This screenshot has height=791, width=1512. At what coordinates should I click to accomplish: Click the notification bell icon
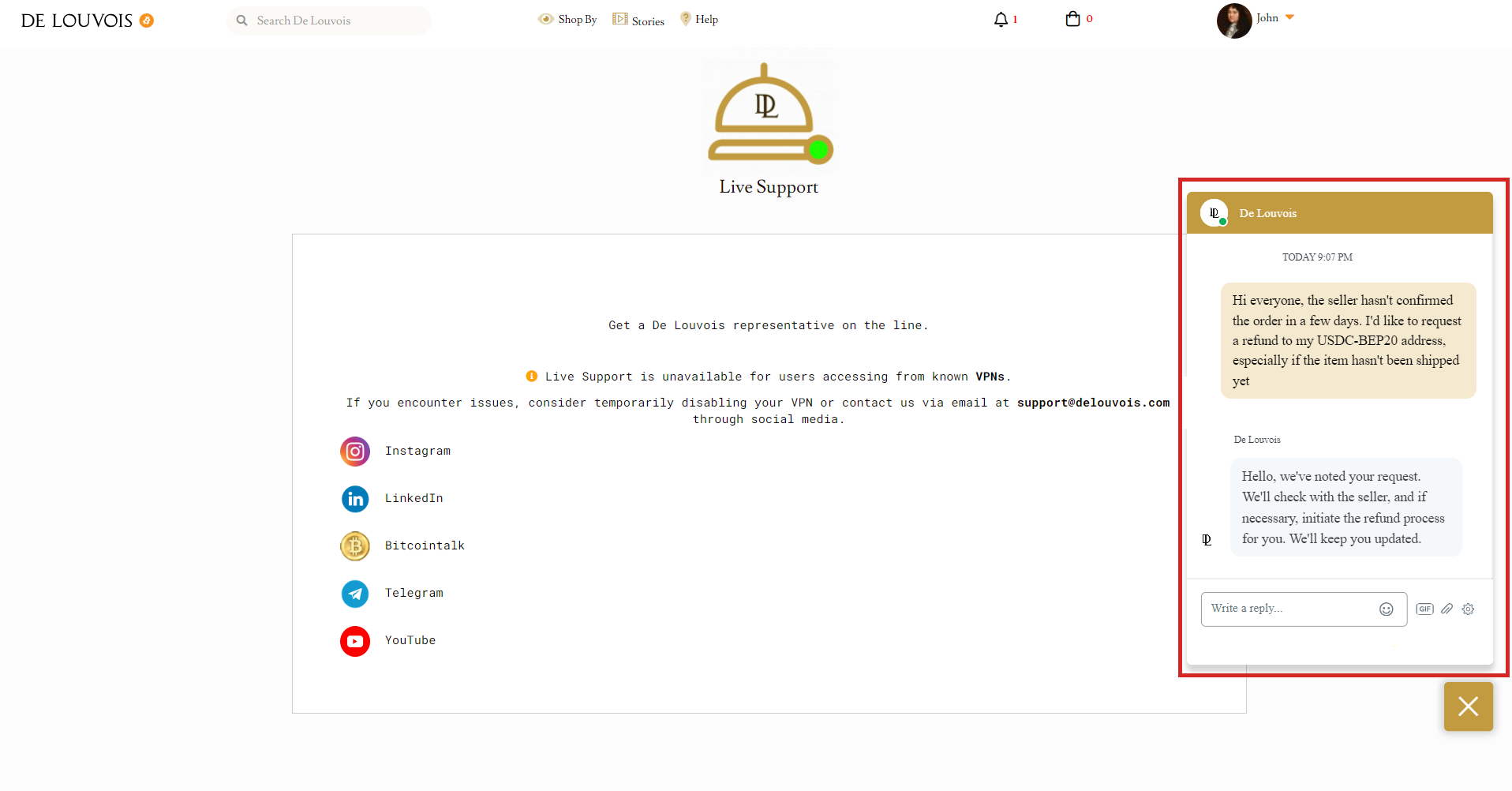[1001, 20]
